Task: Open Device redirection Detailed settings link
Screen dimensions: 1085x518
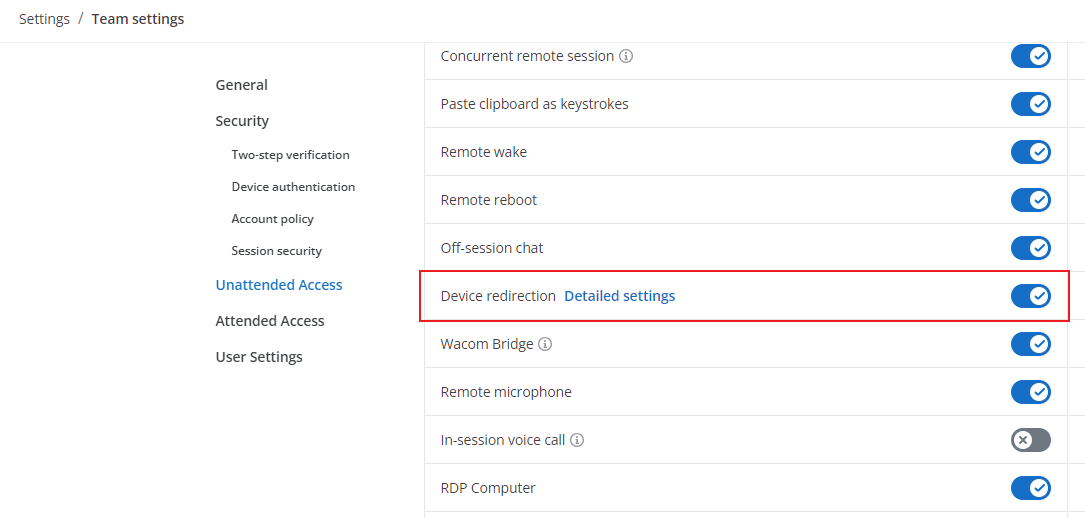Action: [x=619, y=296]
